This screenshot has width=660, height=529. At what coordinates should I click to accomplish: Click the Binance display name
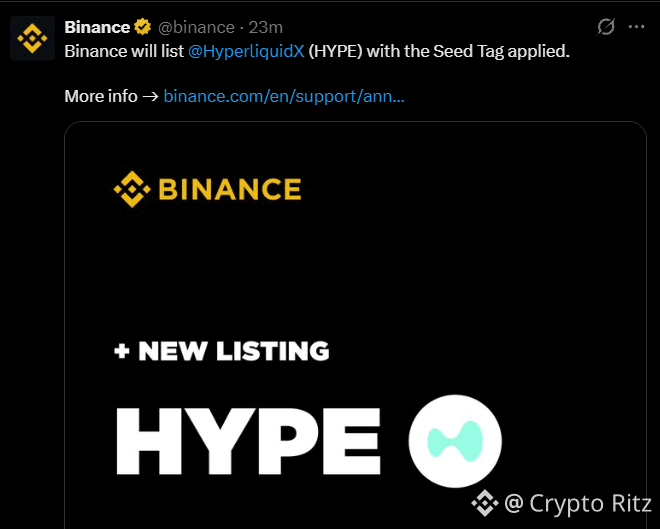[97, 27]
